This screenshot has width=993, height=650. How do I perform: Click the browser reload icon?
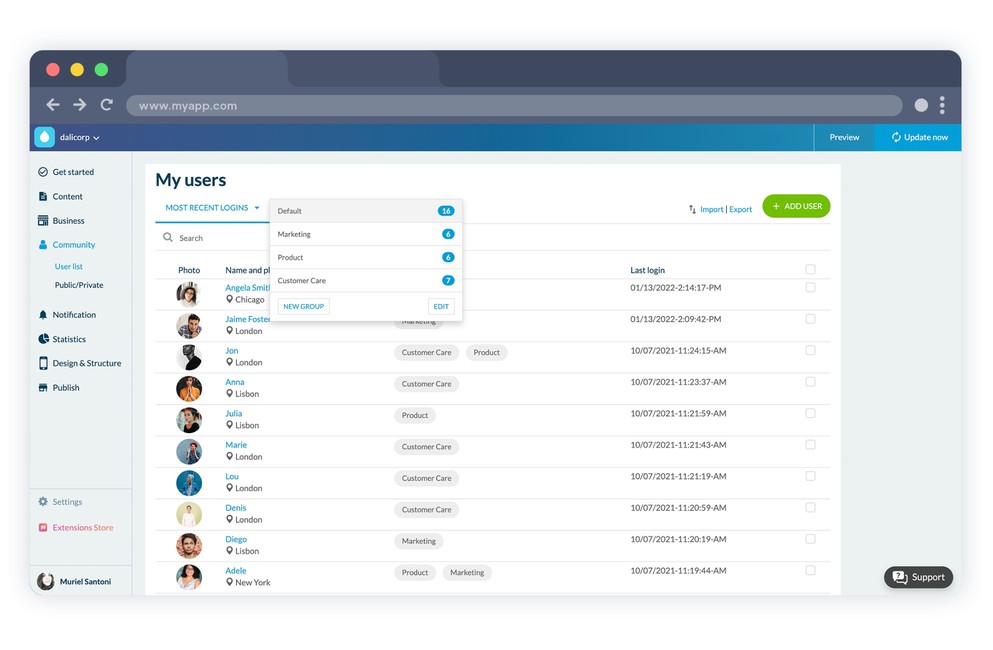coord(107,105)
